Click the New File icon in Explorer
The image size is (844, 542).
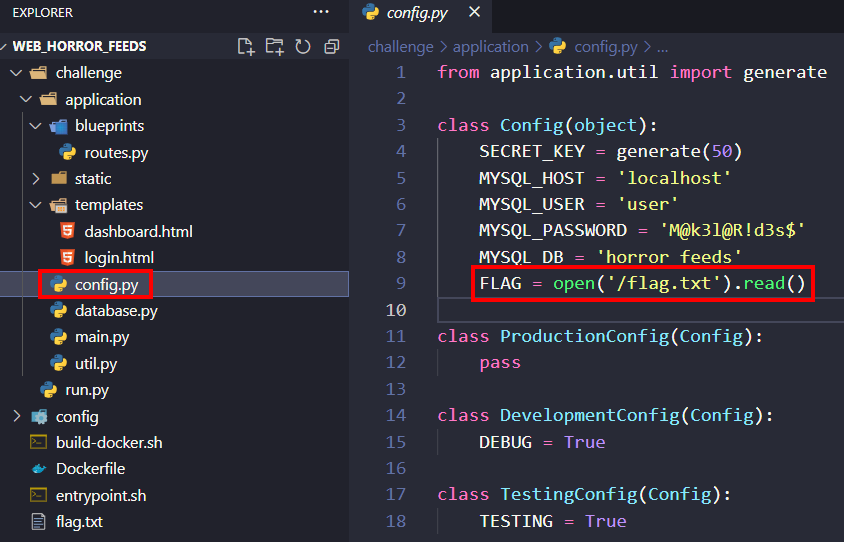click(x=245, y=46)
